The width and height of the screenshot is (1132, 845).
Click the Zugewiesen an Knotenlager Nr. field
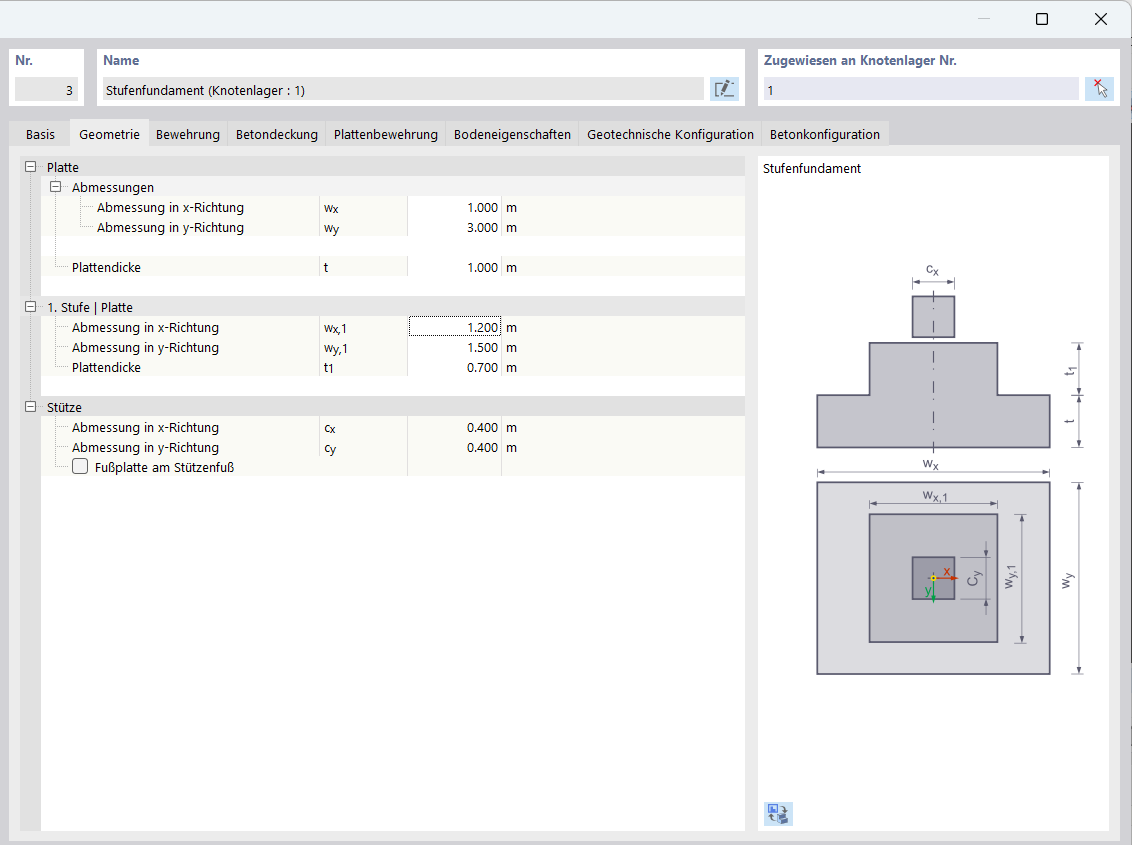tap(921, 90)
